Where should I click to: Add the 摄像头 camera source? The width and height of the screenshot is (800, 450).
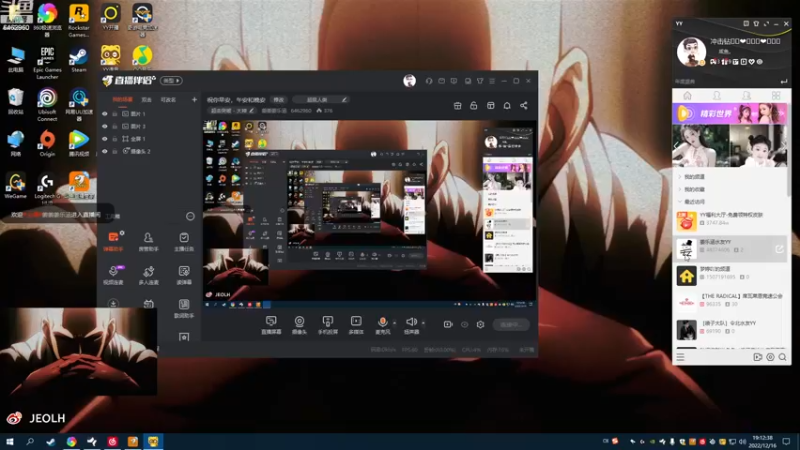pyautogui.click(x=299, y=324)
